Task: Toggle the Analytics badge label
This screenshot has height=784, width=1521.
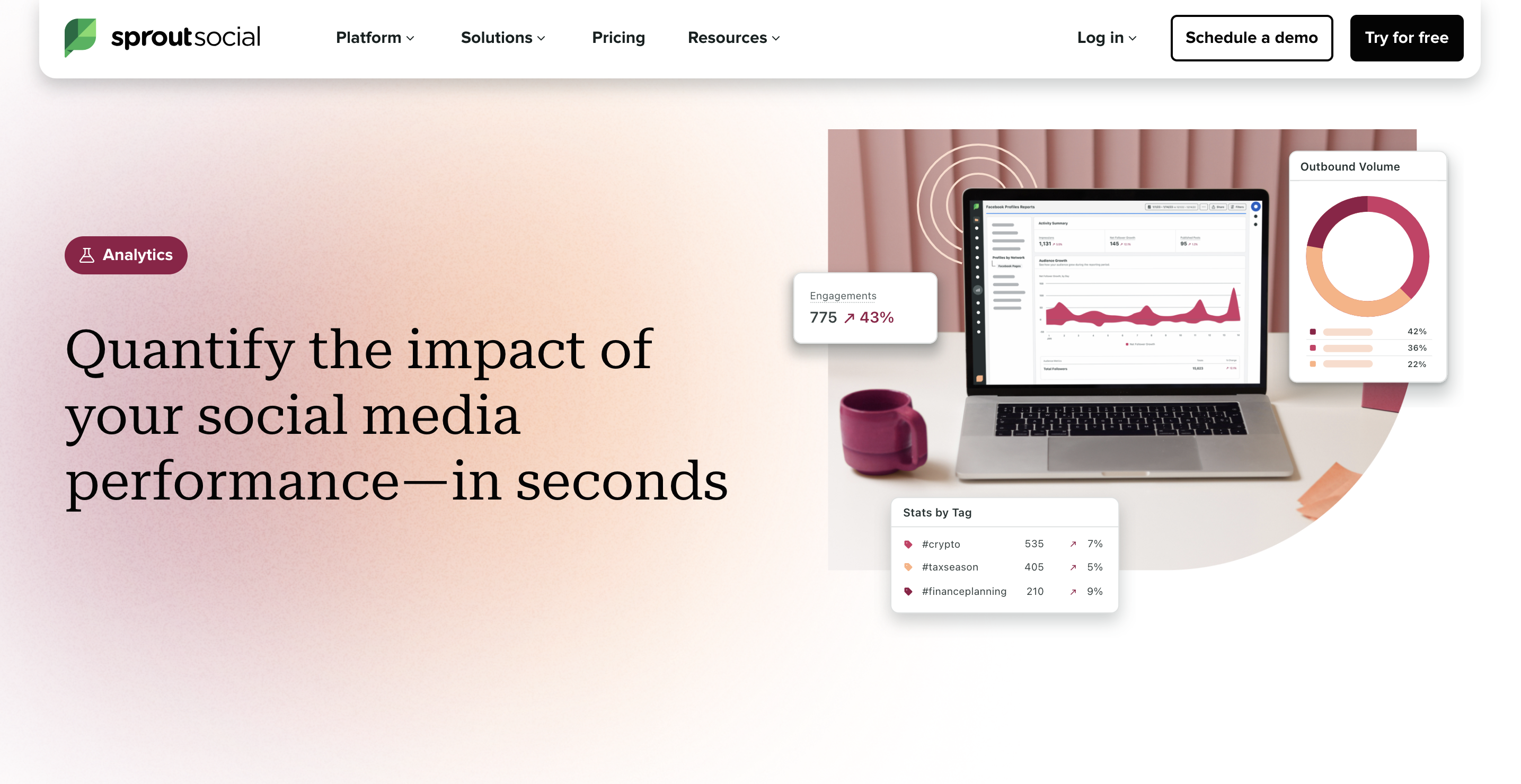Action: (126, 254)
